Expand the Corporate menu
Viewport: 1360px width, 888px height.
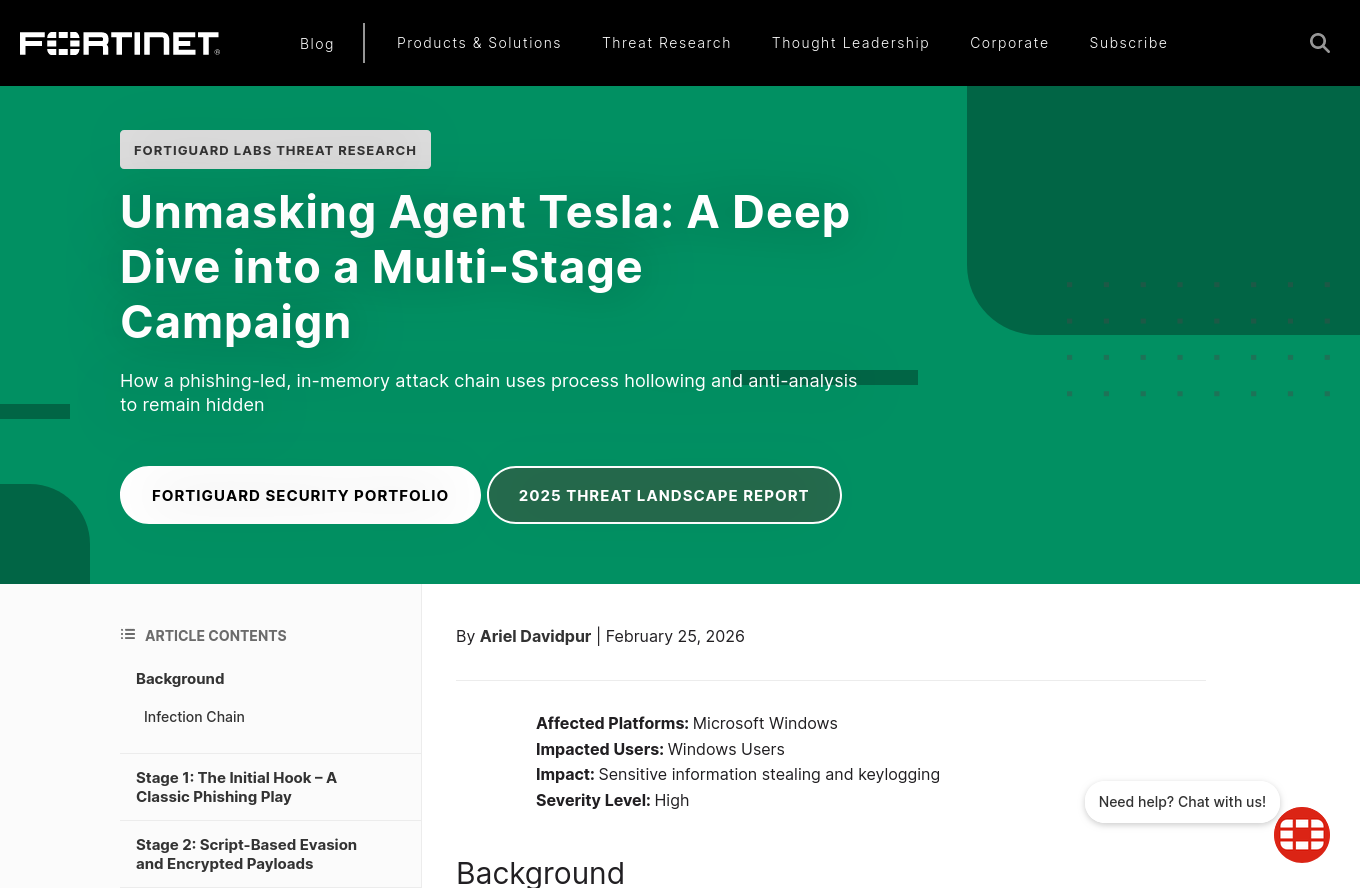click(x=1009, y=43)
